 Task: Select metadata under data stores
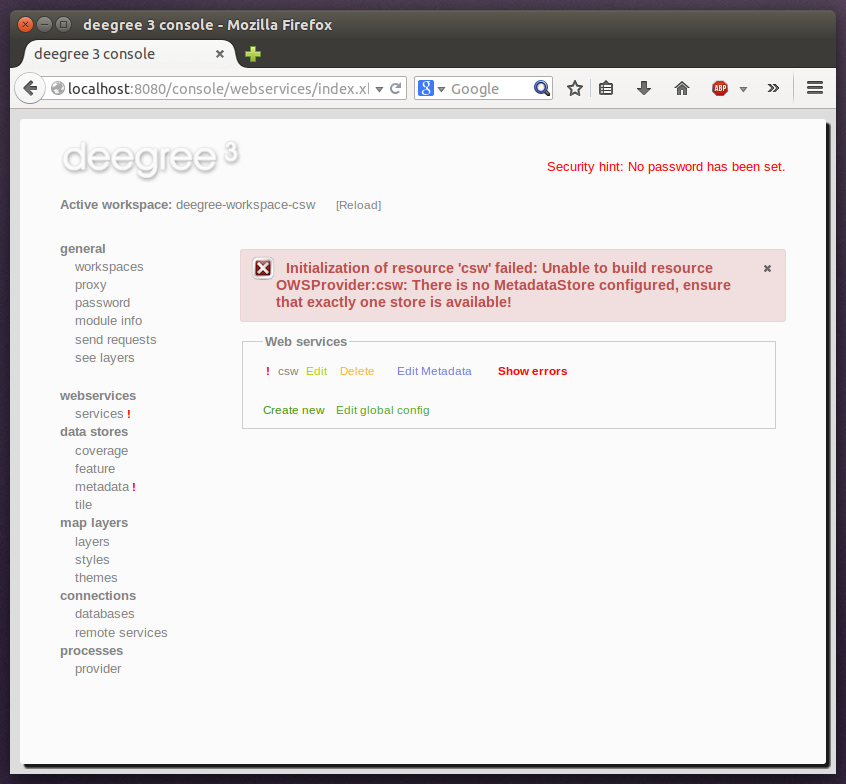coord(102,487)
